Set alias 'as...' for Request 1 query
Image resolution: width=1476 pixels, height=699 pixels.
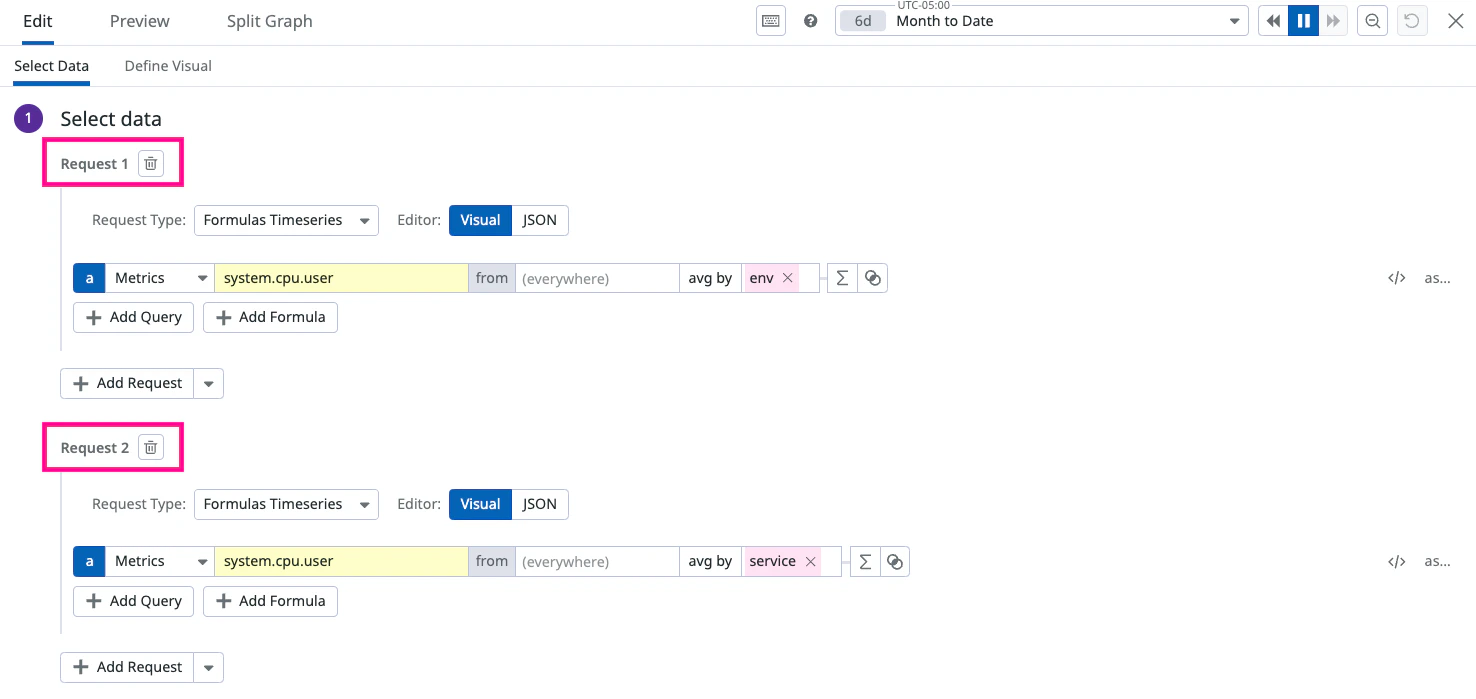pyautogui.click(x=1437, y=278)
